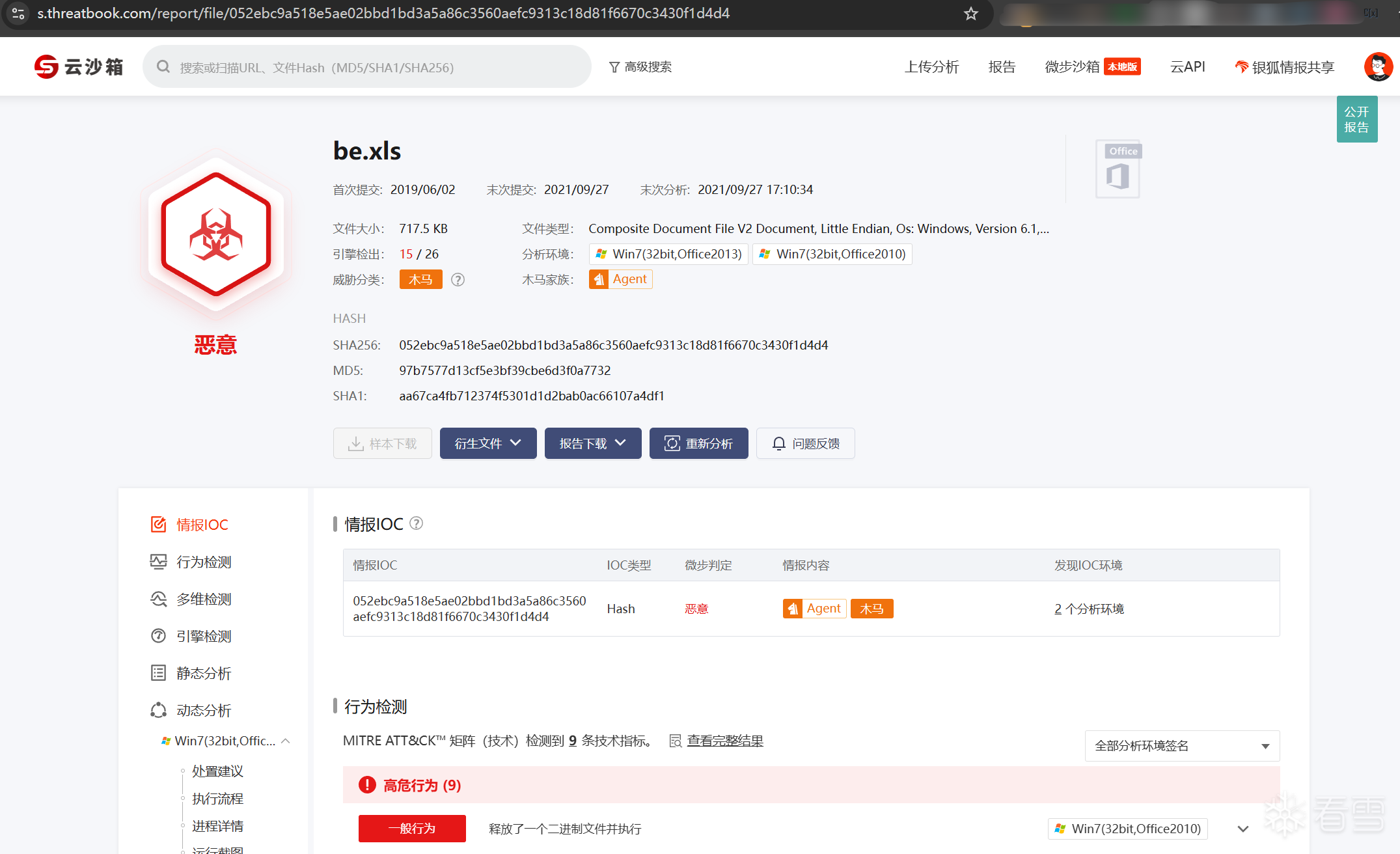Click the user avatar icon

click(1378, 66)
